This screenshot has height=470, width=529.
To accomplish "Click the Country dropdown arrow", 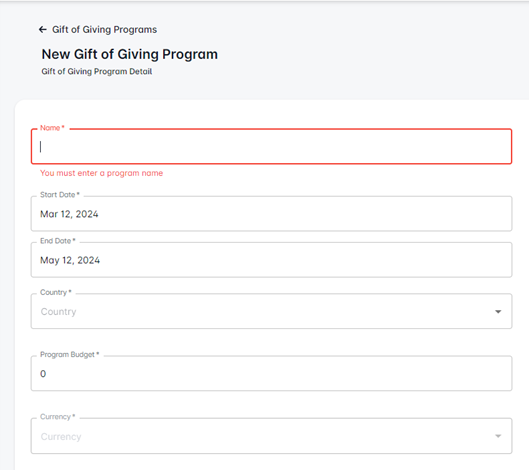I will click(498, 311).
